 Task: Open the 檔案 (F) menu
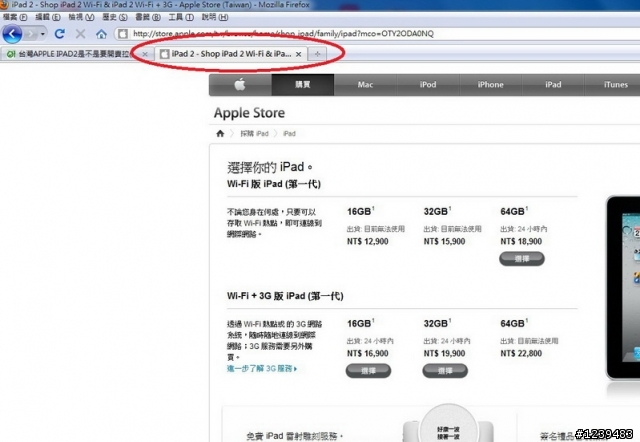click(x=15, y=17)
